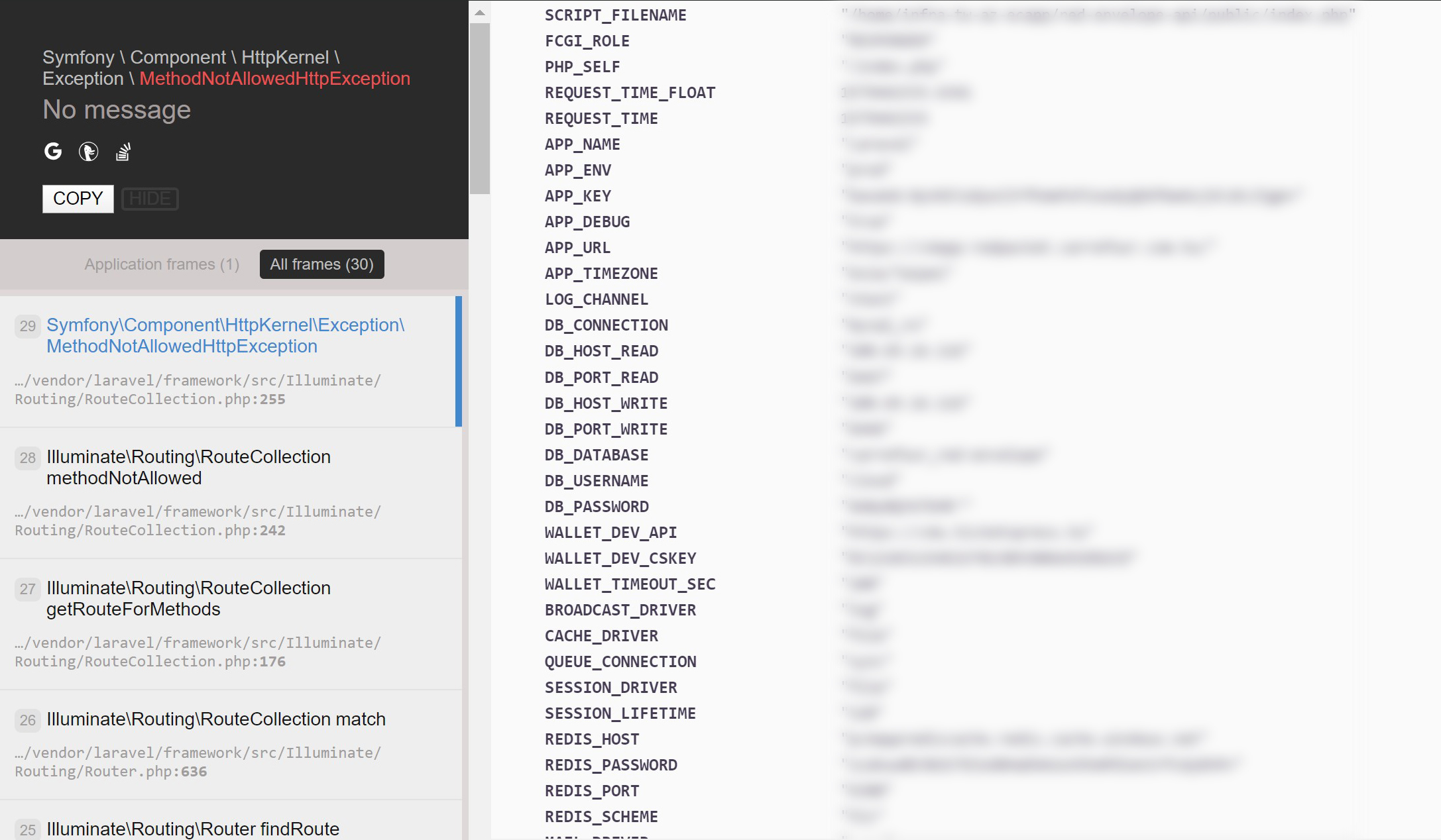
Task: Click the DB_CONNECTION variable name
Action: [x=606, y=325]
